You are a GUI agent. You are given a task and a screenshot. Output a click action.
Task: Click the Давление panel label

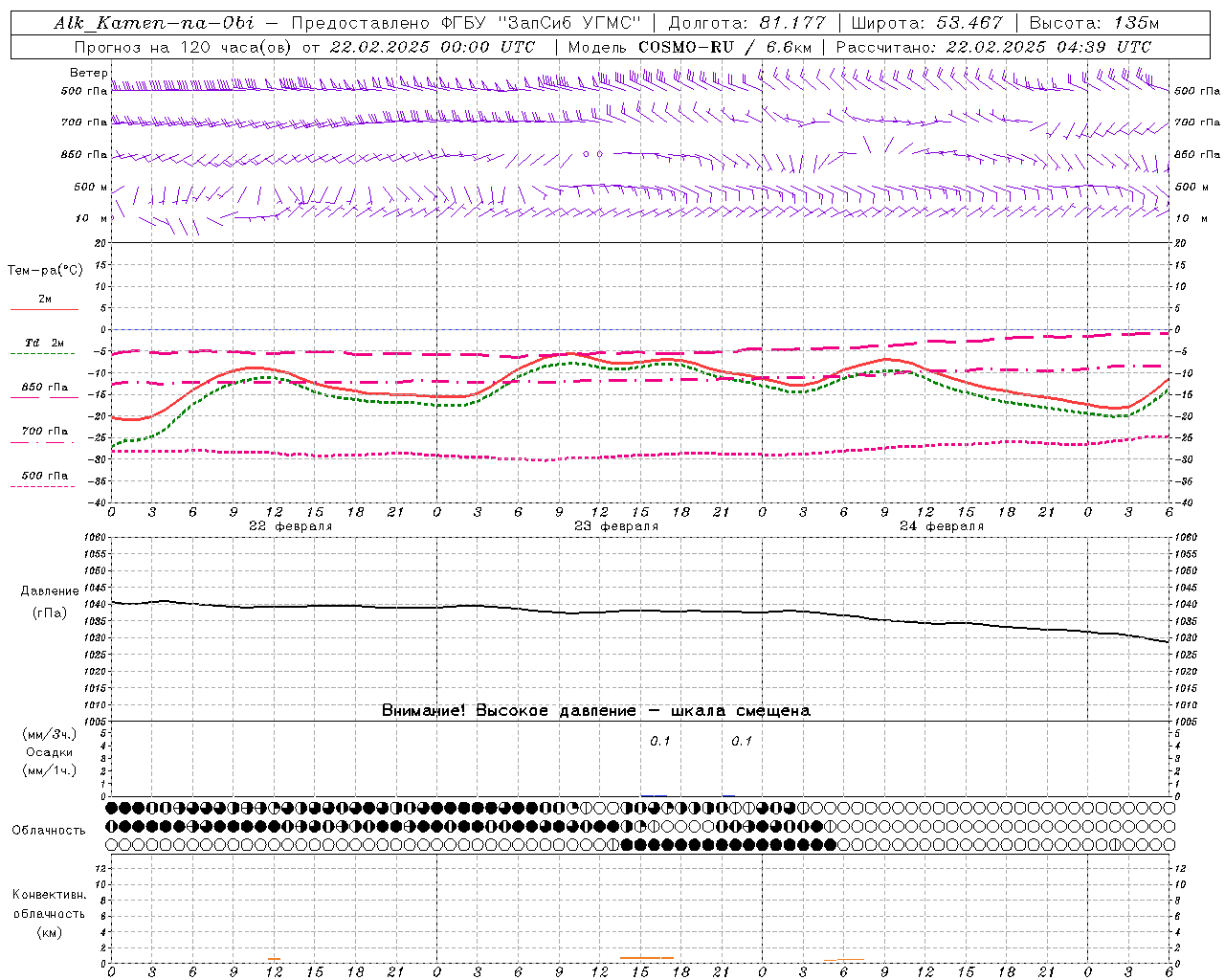50,591
